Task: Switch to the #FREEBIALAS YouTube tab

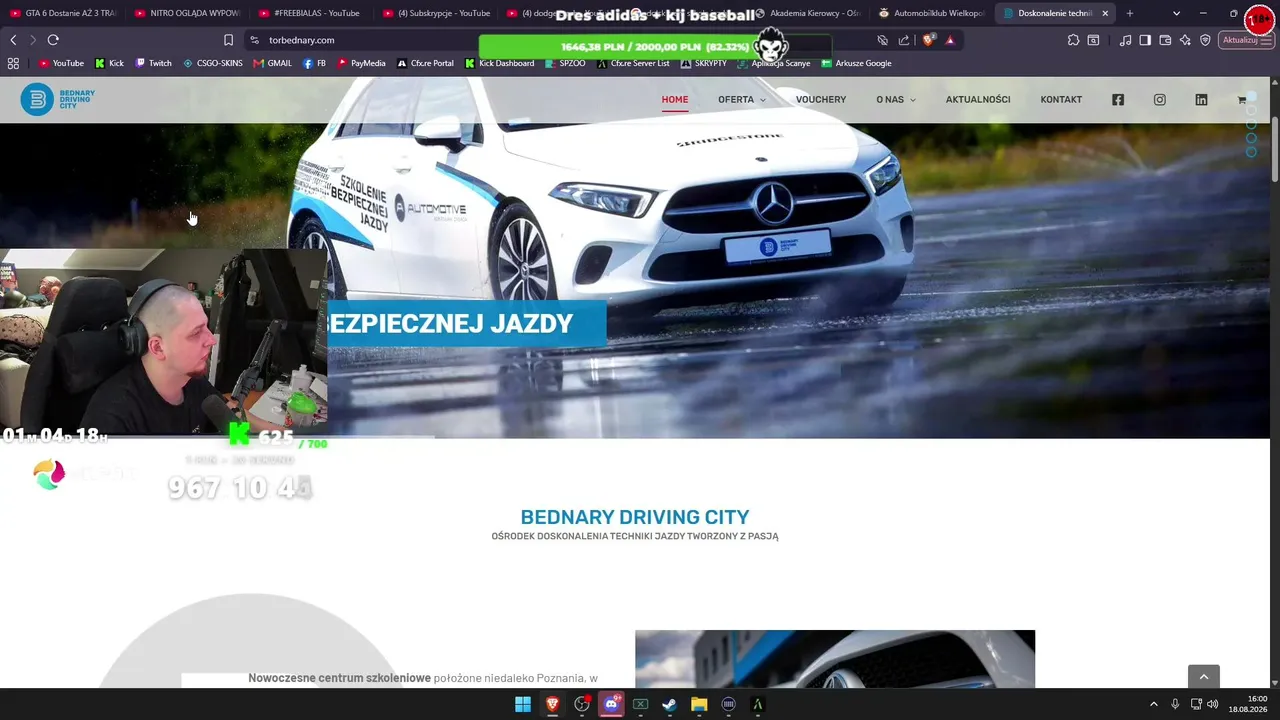Action: (x=309, y=13)
